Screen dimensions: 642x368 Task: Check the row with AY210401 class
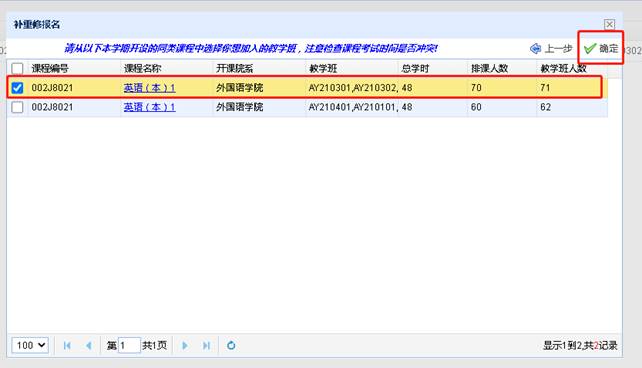17,107
